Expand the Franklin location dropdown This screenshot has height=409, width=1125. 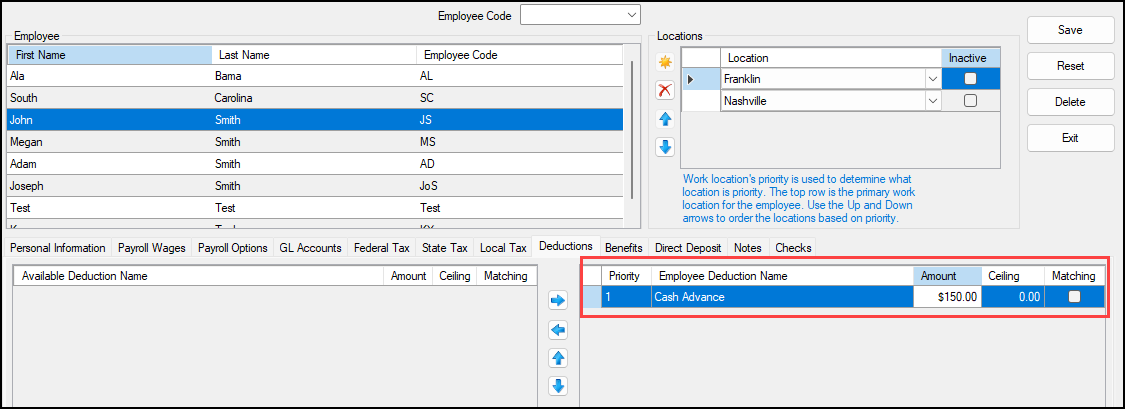tap(932, 78)
